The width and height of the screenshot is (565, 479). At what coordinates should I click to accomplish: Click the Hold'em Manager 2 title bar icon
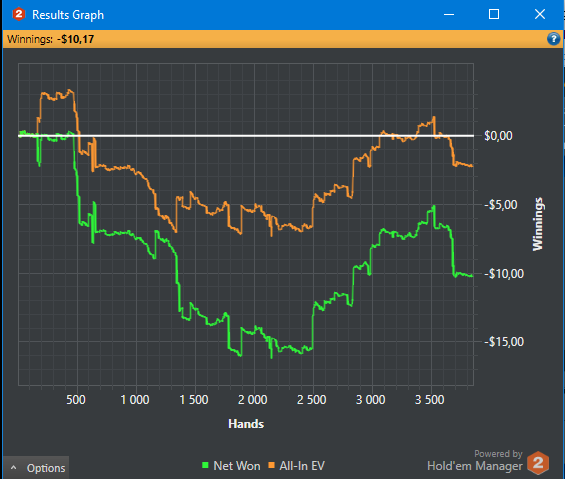[18, 14]
